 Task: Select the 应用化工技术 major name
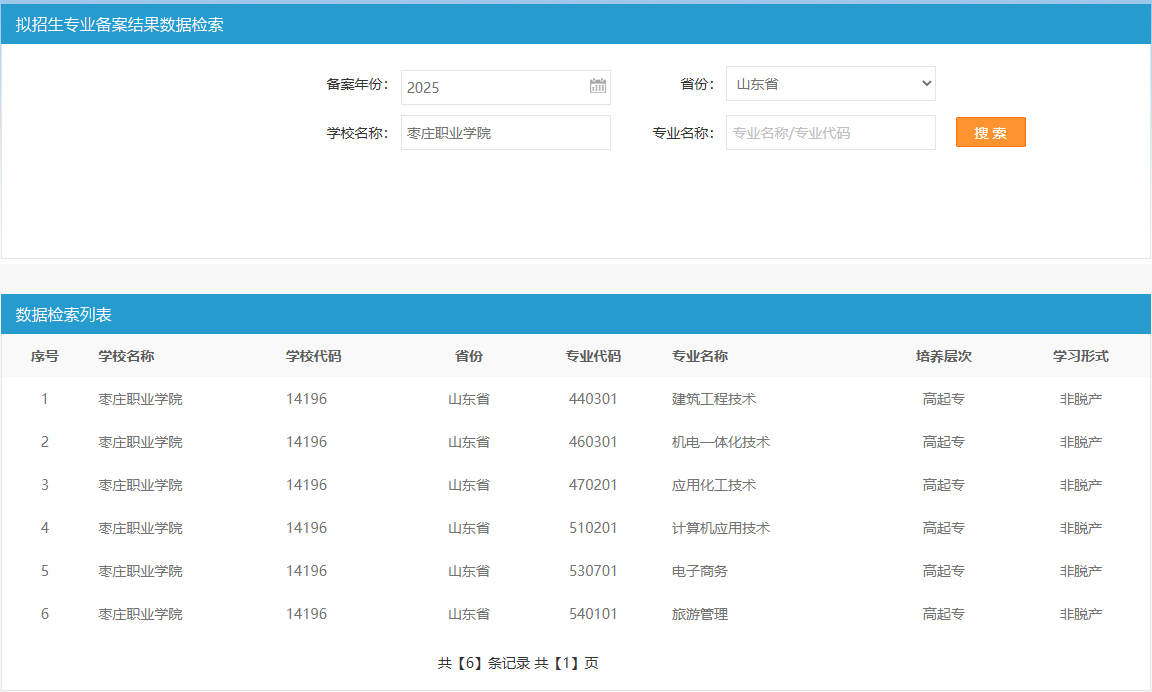[713, 485]
